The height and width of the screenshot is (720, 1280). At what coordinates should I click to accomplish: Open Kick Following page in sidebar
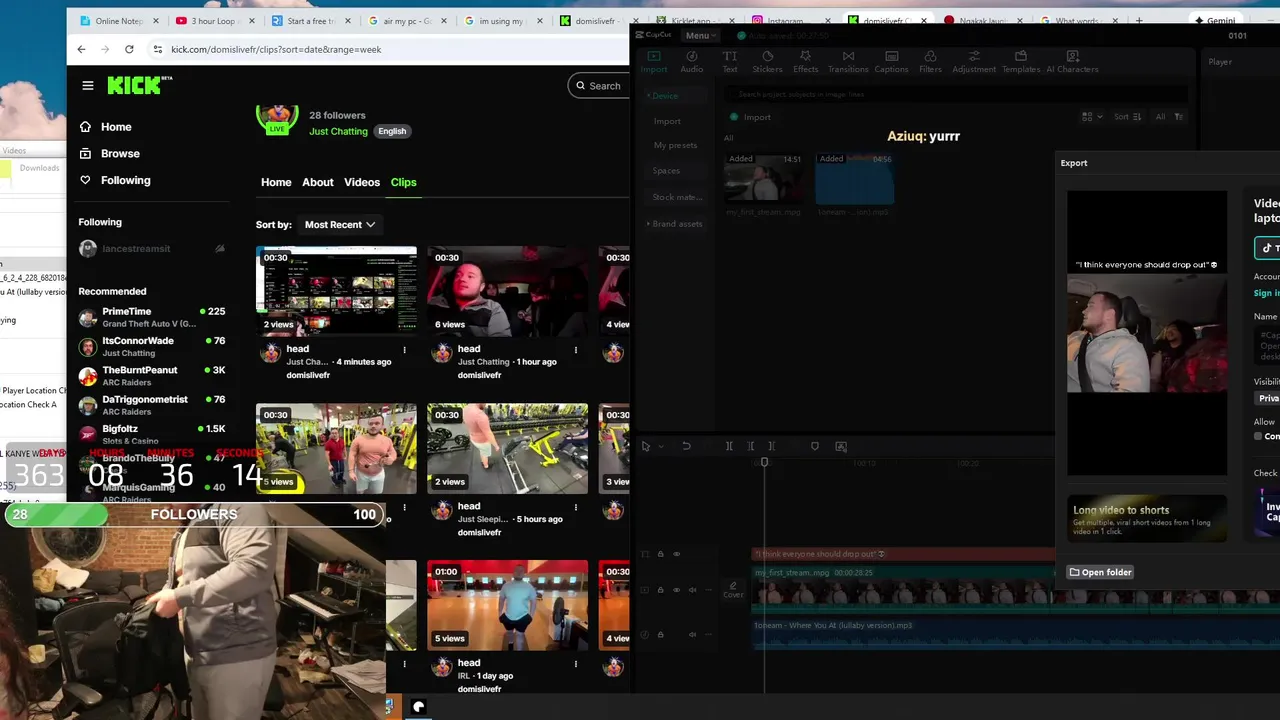pos(115,180)
